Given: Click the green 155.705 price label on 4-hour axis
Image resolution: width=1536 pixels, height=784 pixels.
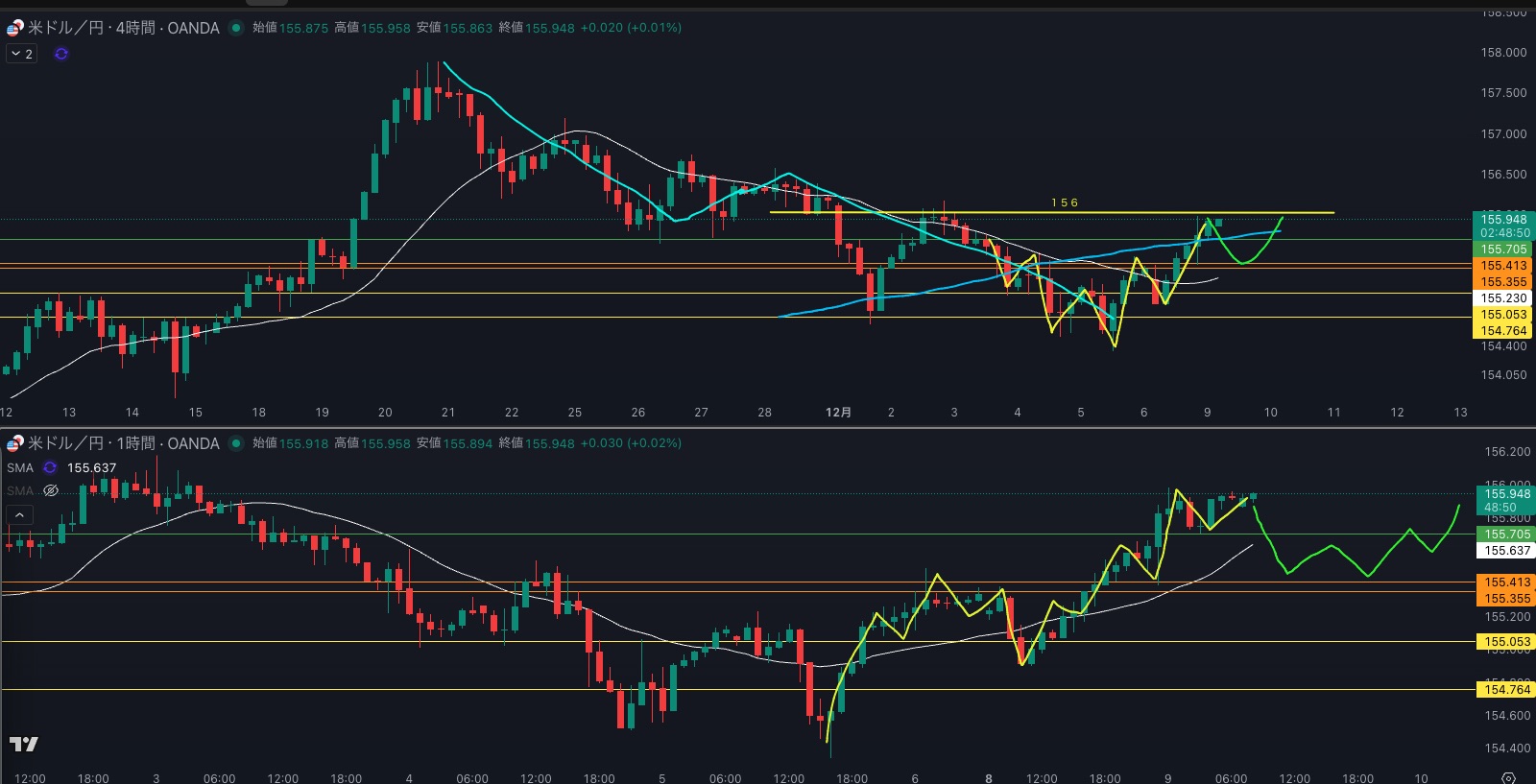Looking at the screenshot, I should [x=1502, y=249].
